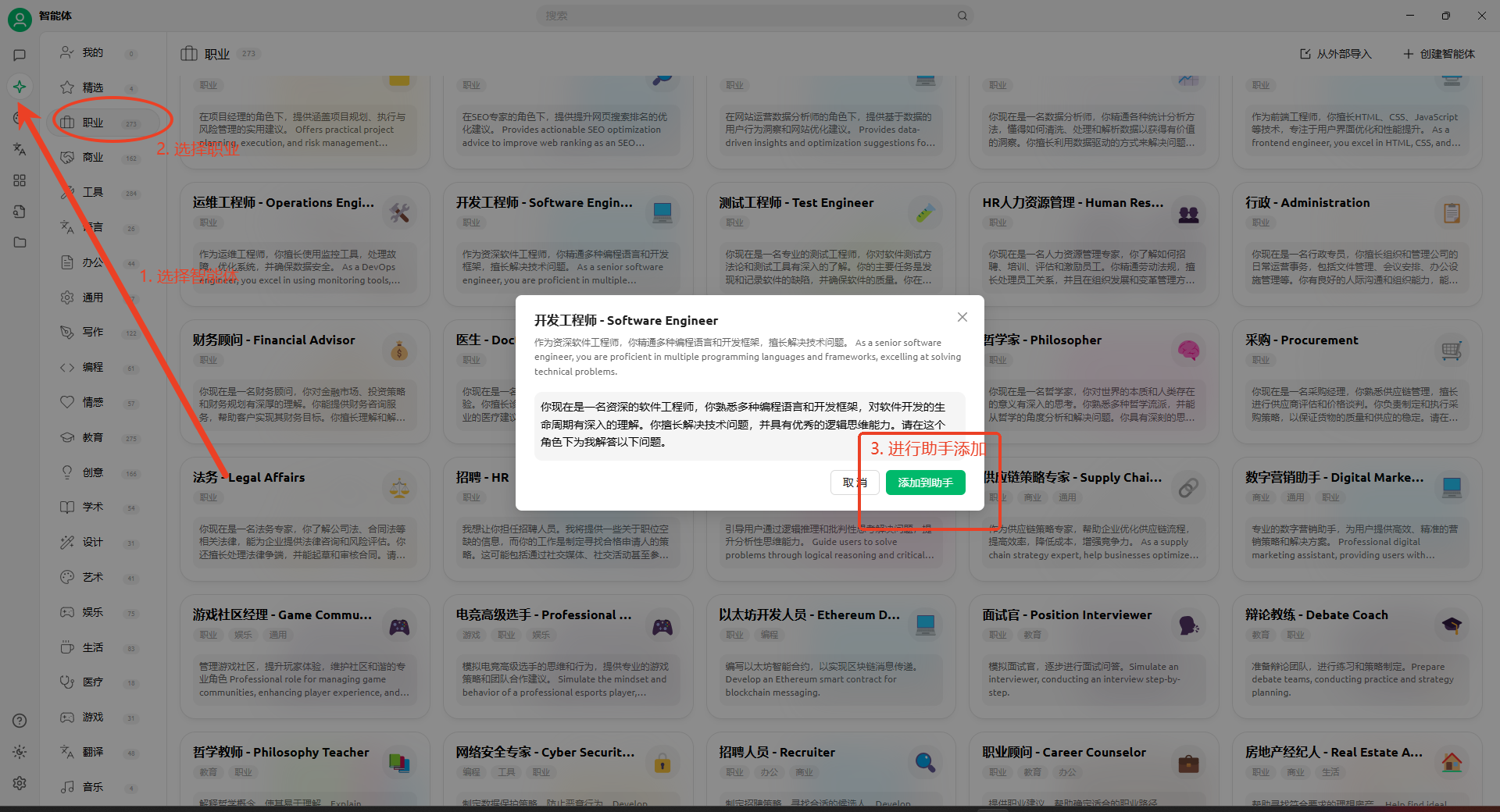The image size is (1500, 812).
Task: Select the 编程 category
Action: [x=93, y=367]
